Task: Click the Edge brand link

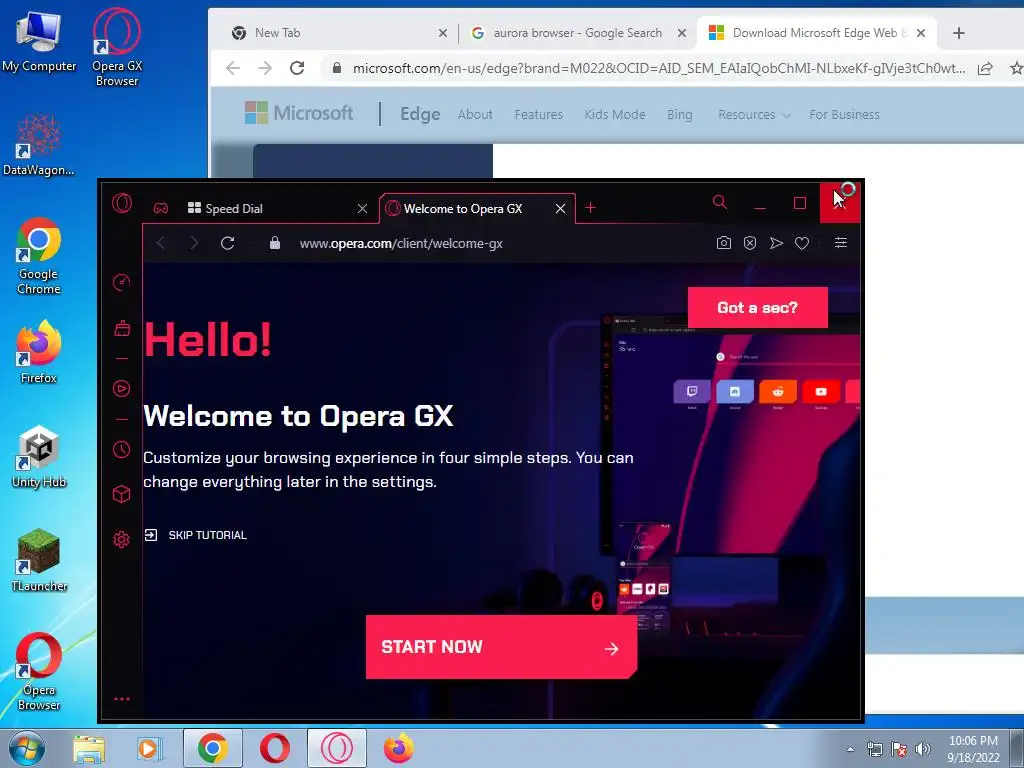Action: (x=420, y=114)
